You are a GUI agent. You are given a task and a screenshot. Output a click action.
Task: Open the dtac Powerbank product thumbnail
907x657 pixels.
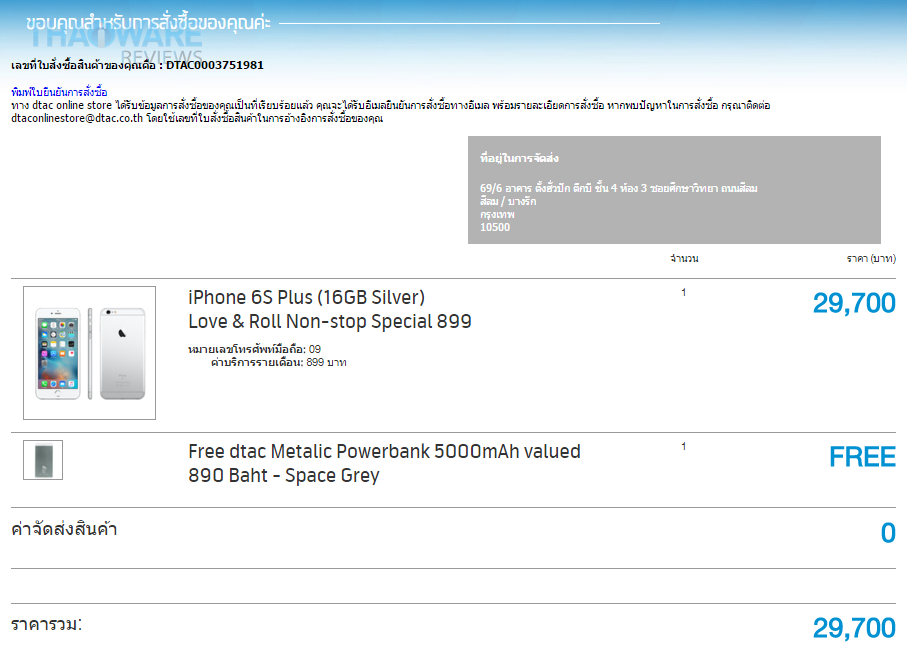click(x=43, y=460)
